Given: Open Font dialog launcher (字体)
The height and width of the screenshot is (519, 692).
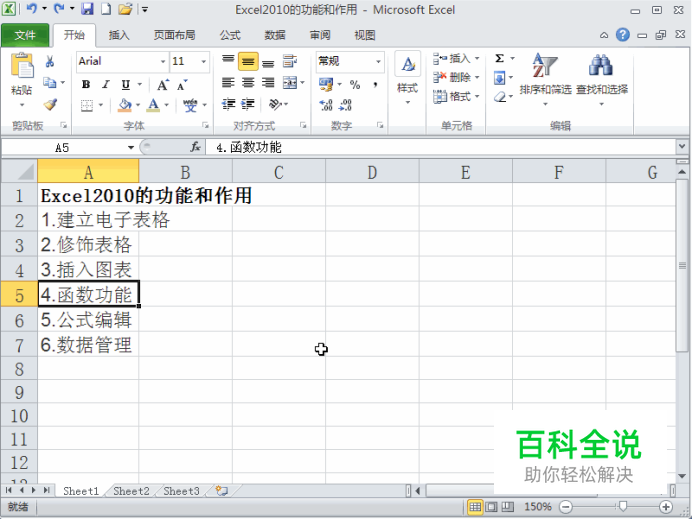Looking at the screenshot, I should 205,126.
